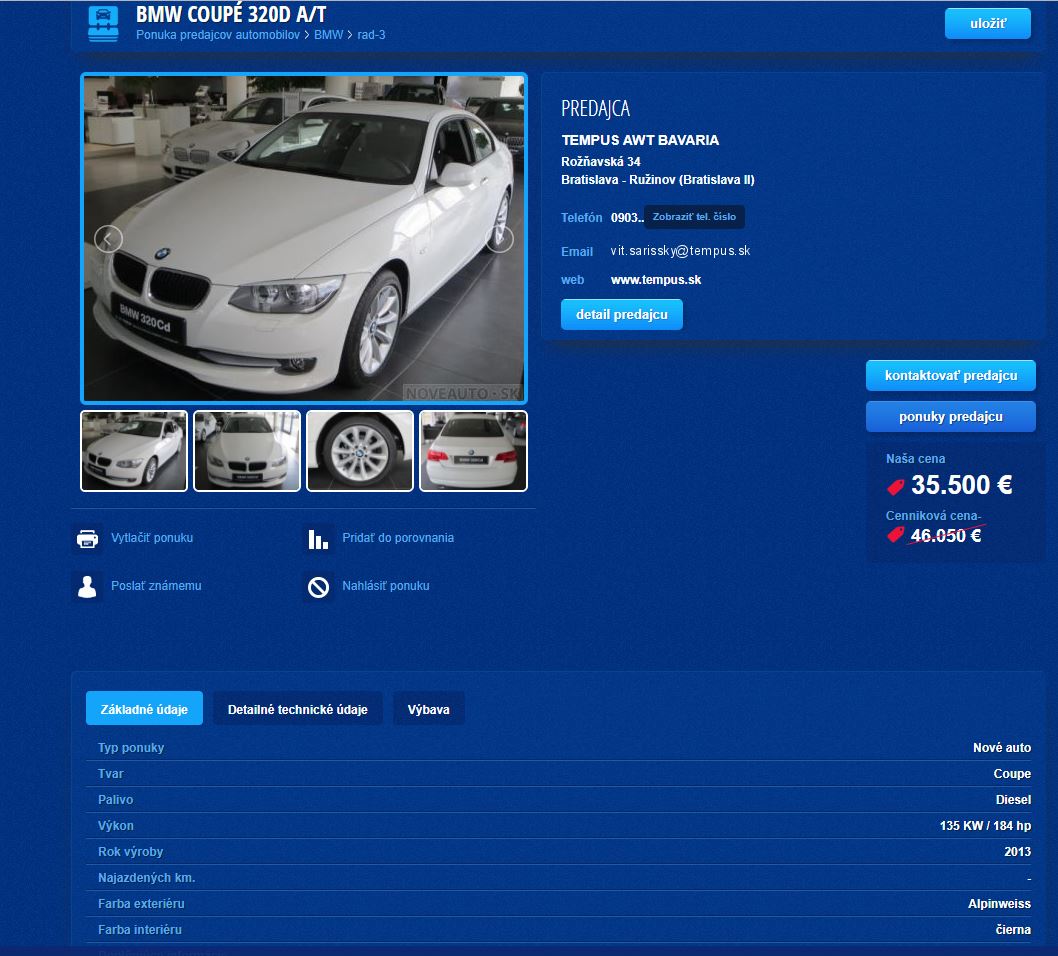
Task: Show the seller's phone number
Action: point(694,217)
